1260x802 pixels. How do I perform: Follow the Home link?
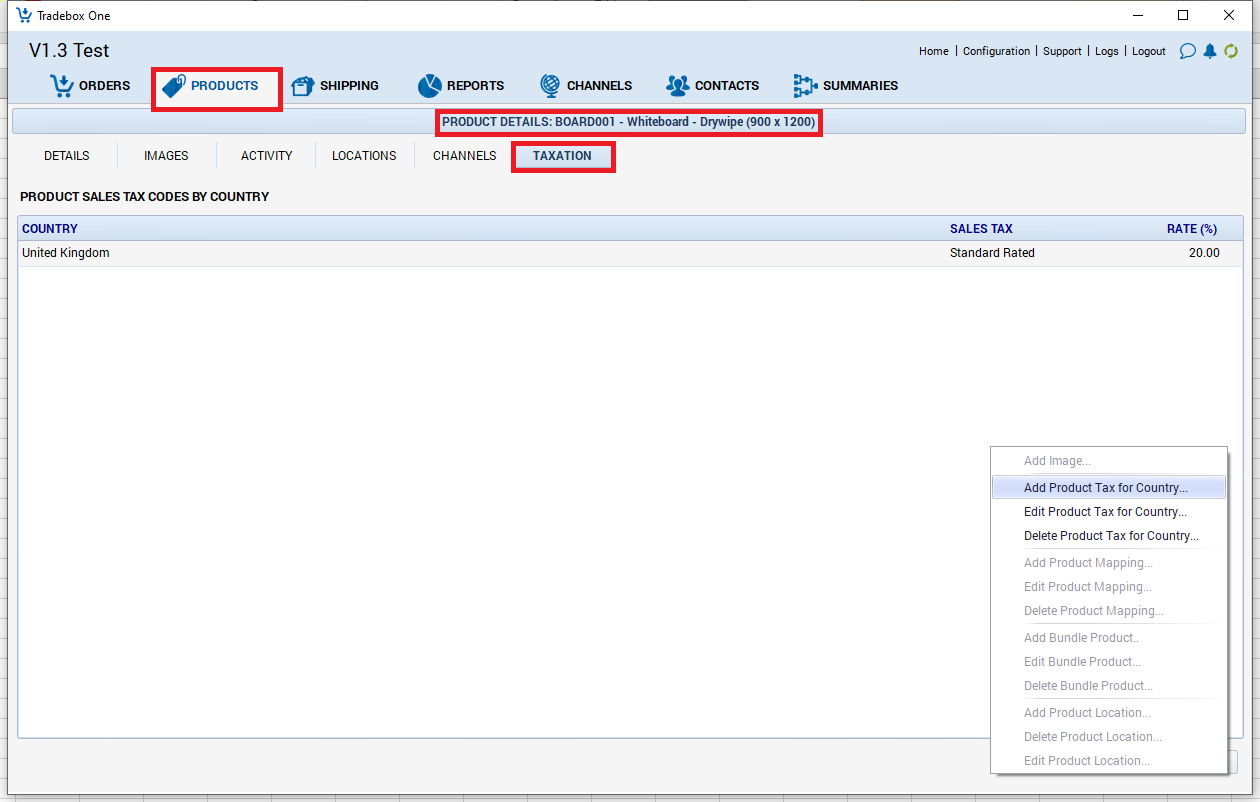[934, 51]
